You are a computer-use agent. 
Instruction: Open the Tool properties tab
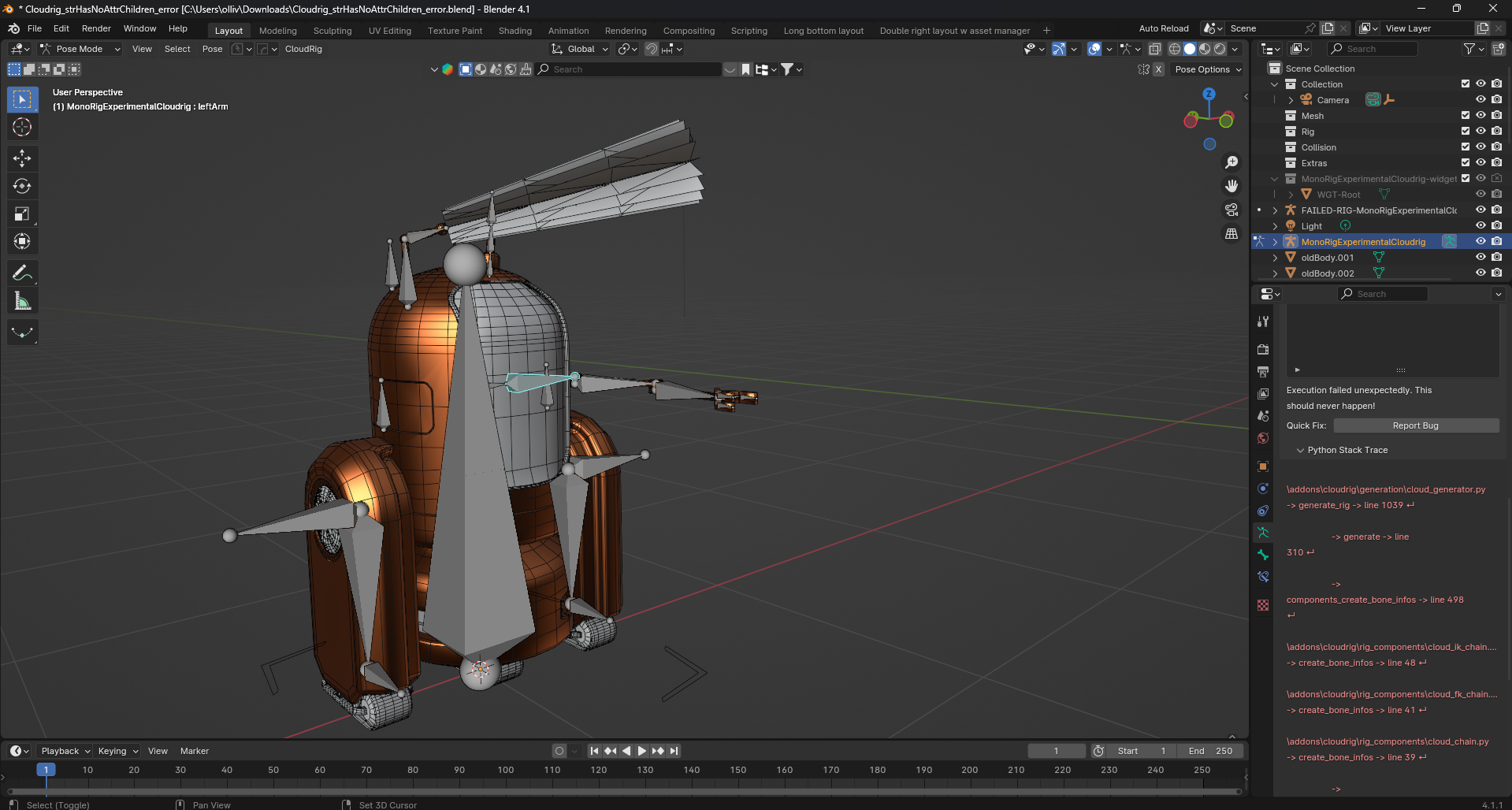[1263, 321]
